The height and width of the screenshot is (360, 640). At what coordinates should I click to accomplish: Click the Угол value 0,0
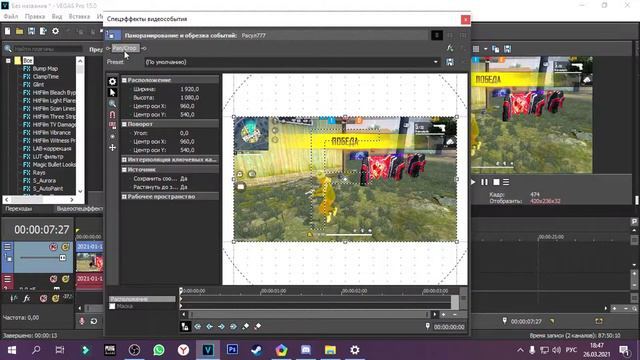point(184,133)
